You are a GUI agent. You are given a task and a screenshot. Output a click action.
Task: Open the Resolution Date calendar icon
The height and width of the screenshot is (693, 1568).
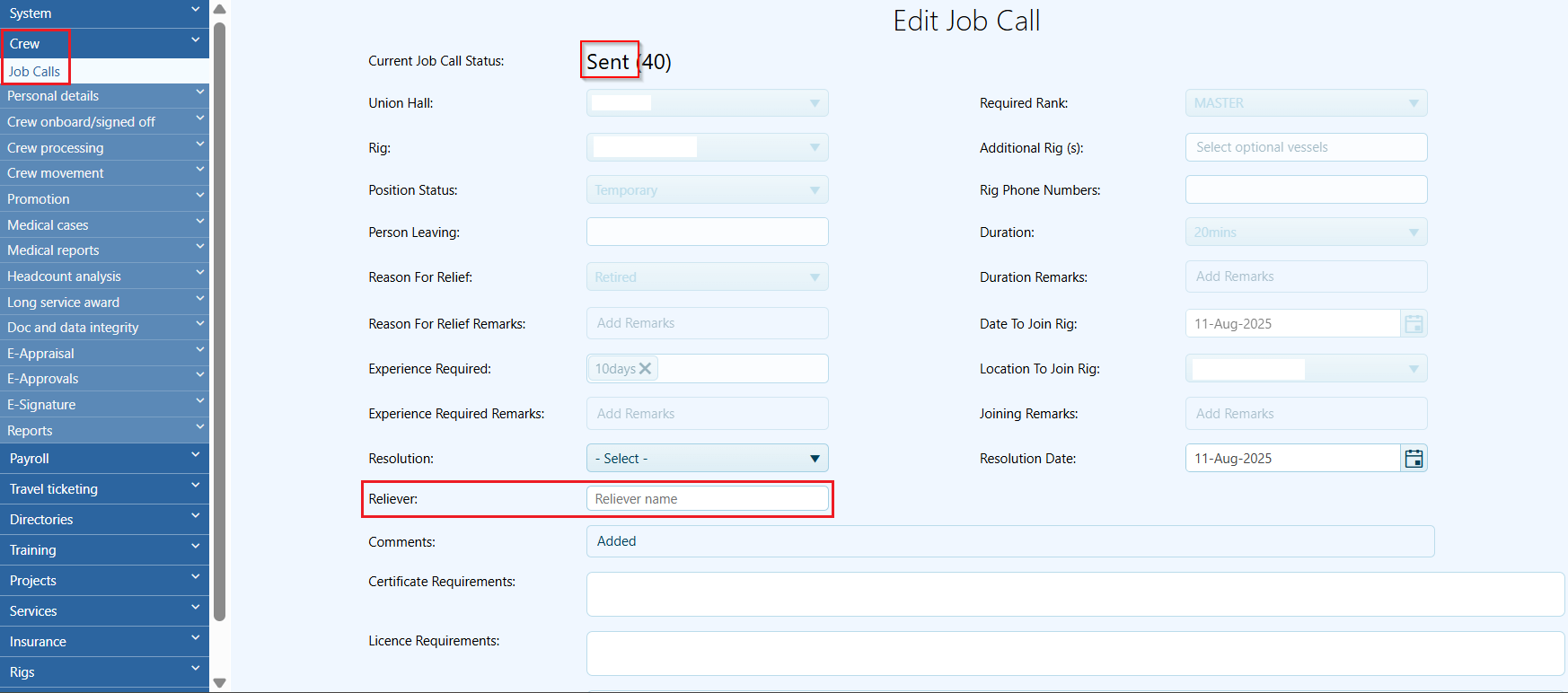pyautogui.click(x=1414, y=459)
